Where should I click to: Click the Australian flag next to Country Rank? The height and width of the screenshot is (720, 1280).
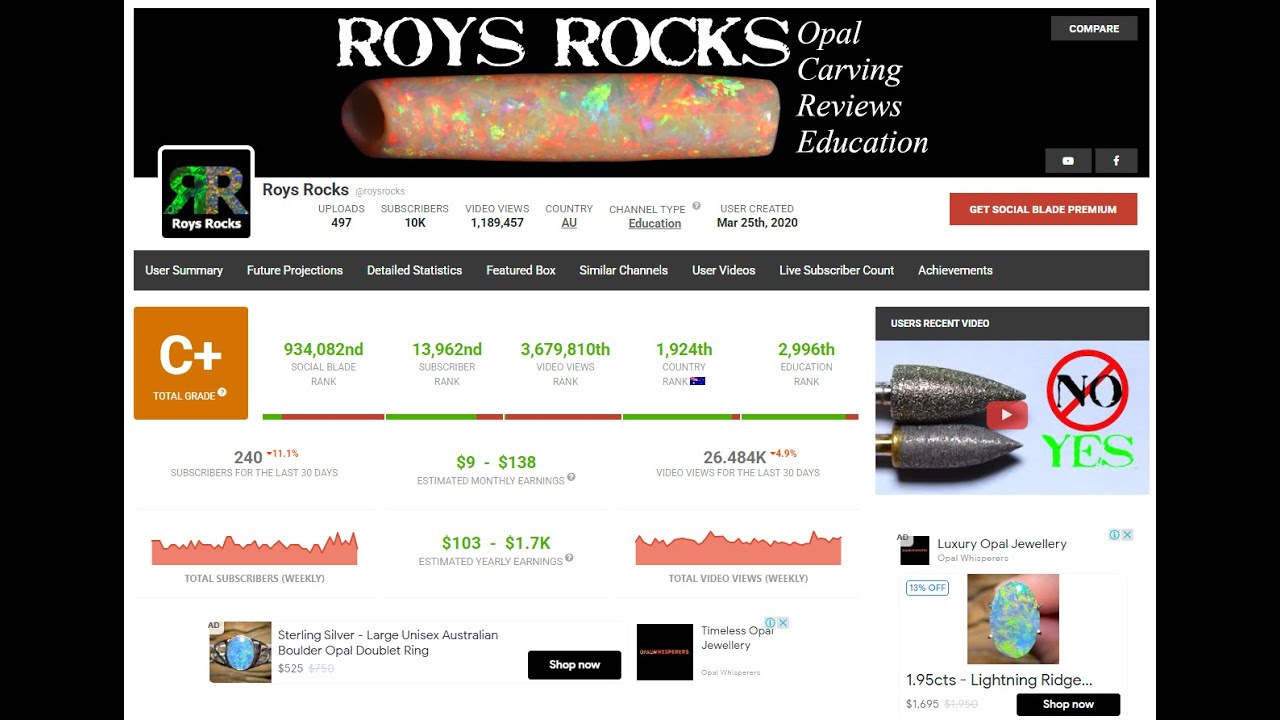(698, 381)
